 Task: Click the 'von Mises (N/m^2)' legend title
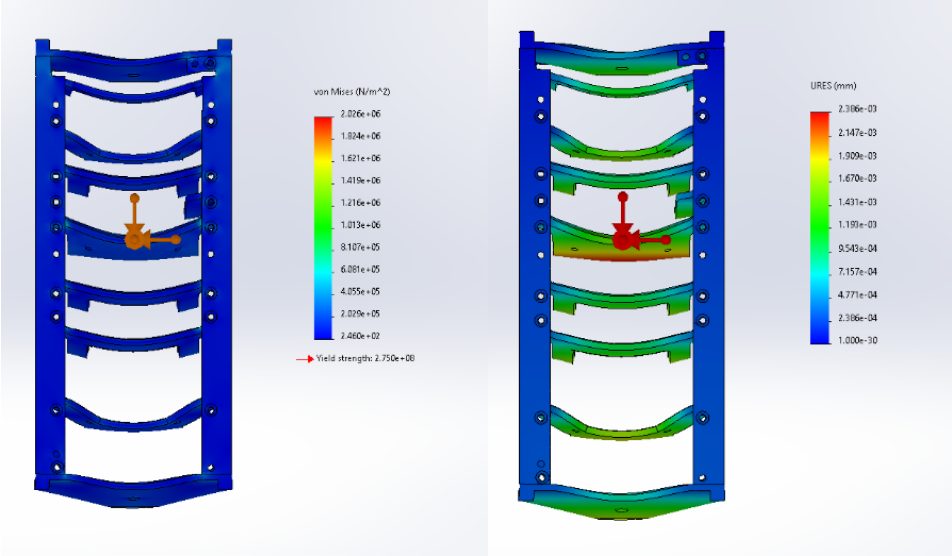pyautogui.click(x=352, y=92)
